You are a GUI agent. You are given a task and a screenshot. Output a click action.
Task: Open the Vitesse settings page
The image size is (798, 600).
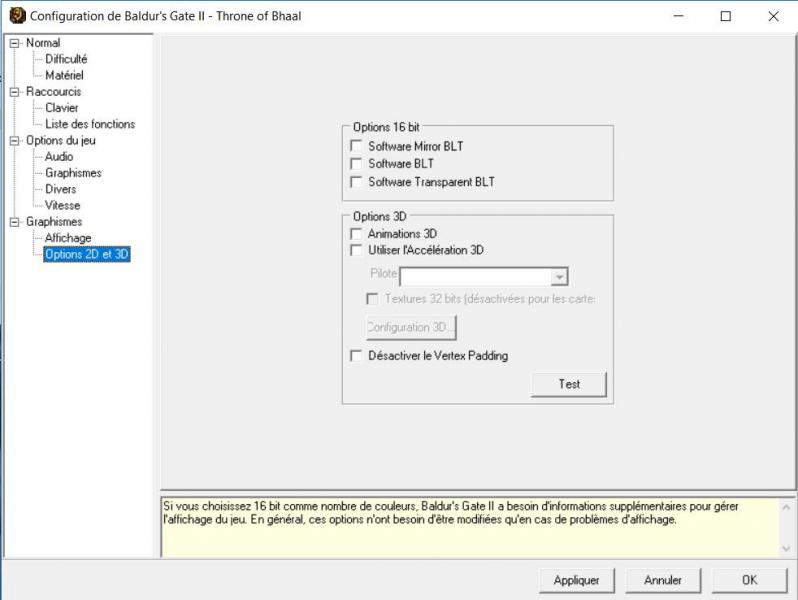63,206
